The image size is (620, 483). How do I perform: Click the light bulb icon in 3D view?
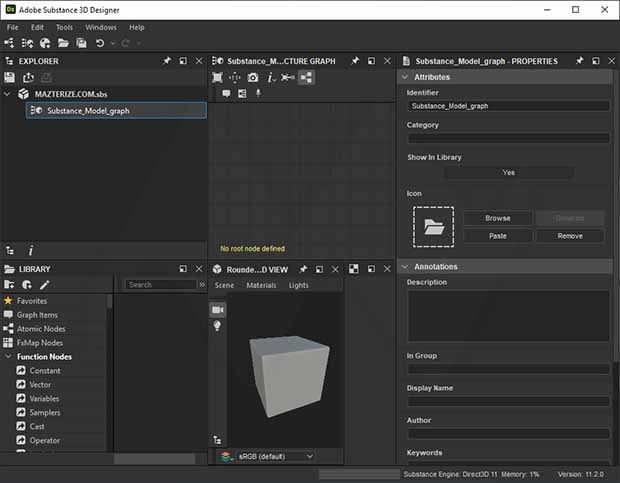coord(217,326)
